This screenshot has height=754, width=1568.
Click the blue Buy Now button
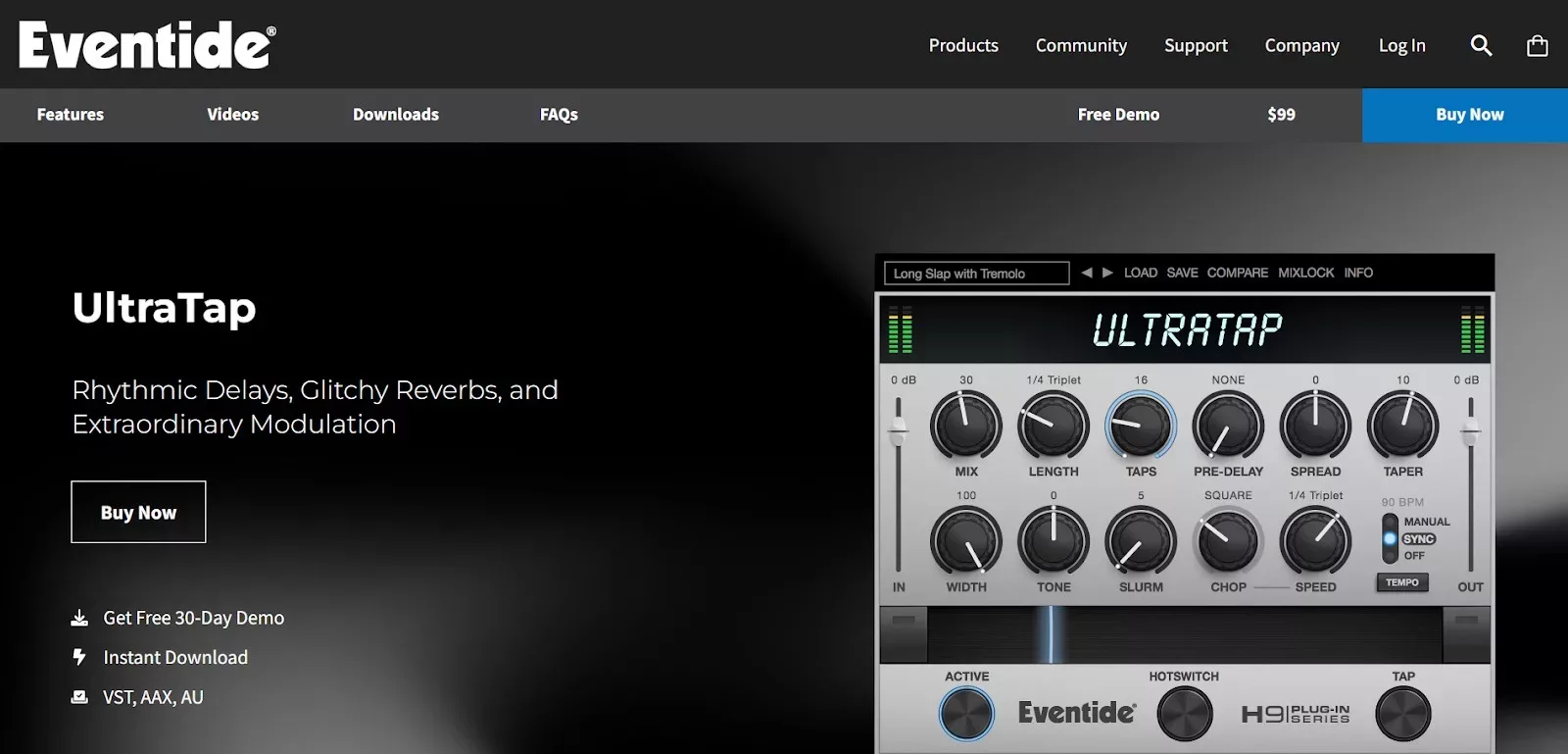1465,115
